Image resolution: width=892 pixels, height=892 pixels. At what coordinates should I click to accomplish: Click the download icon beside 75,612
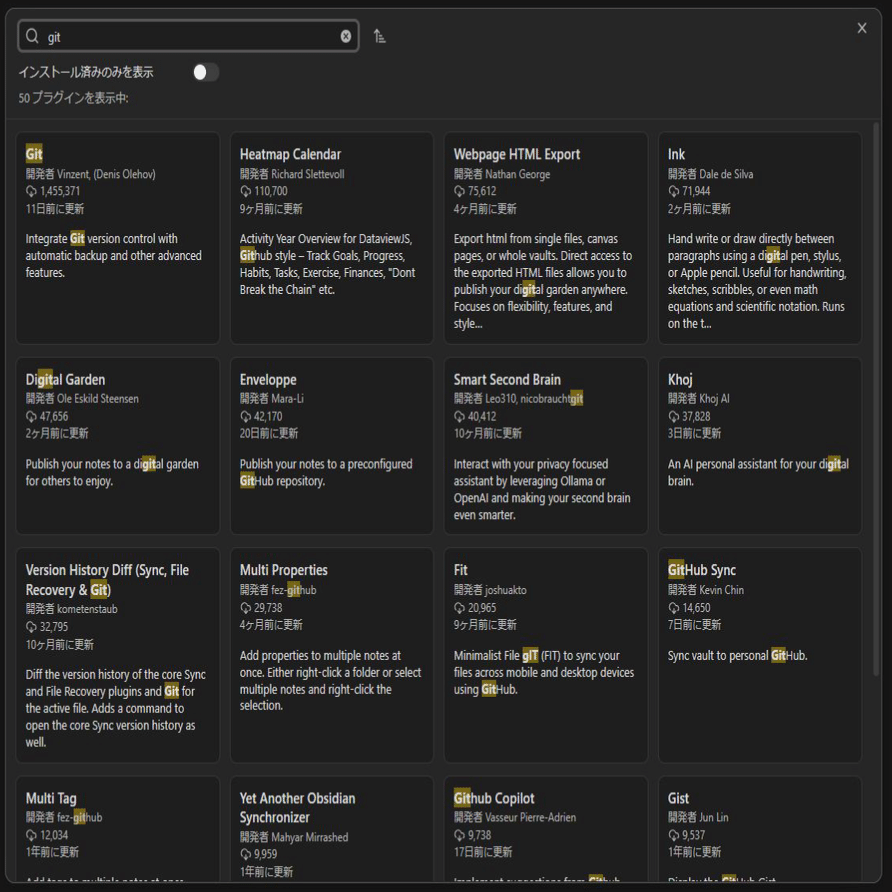click(459, 191)
